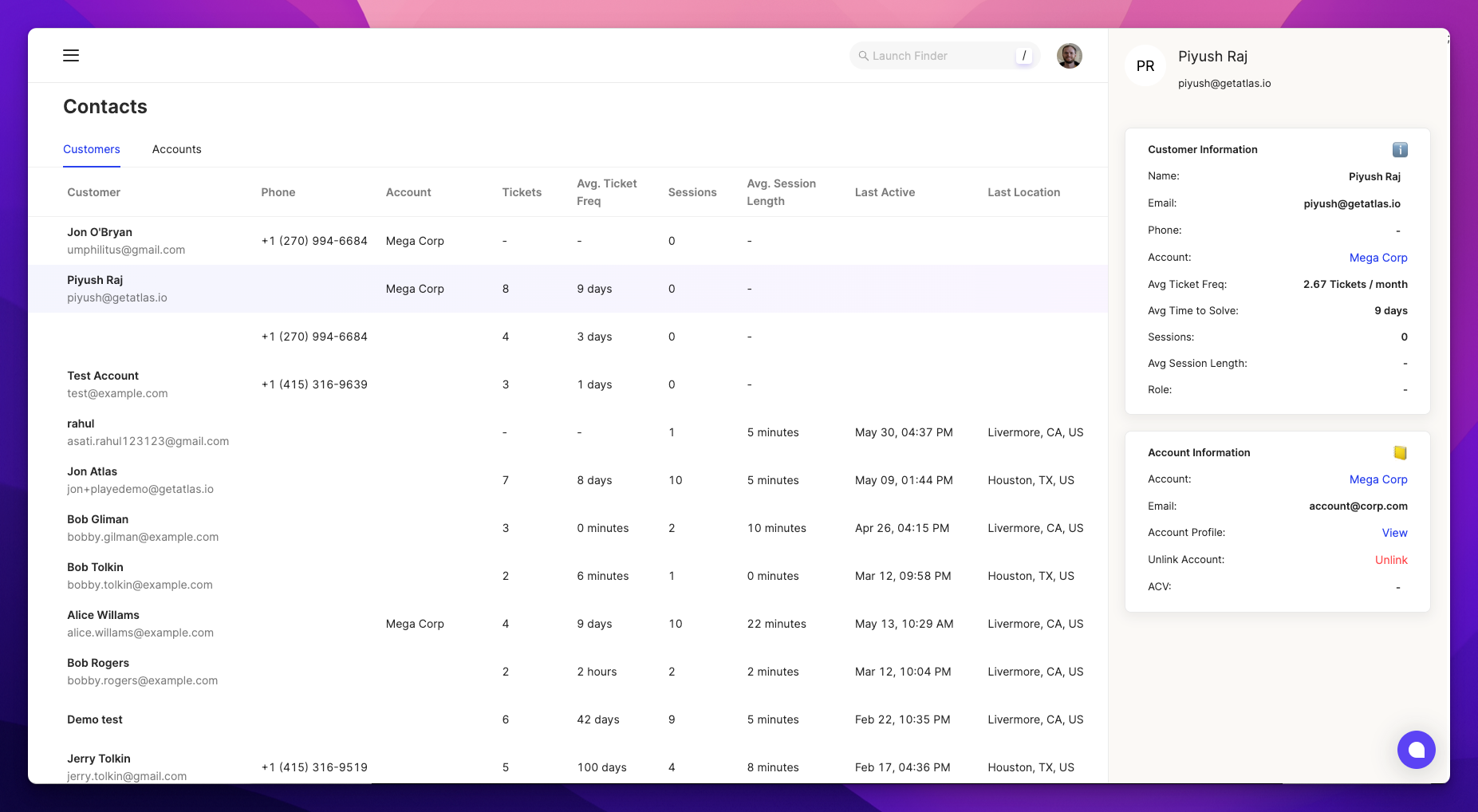Click Mega Corp in Jon O'Bryan row
Viewport: 1478px width, 812px height.
point(415,241)
